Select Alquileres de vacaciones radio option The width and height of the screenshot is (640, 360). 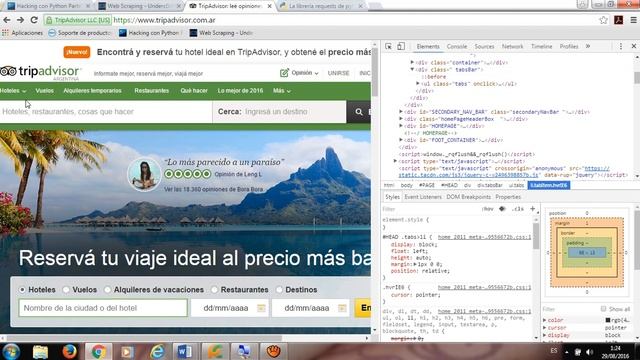(x=107, y=290)
